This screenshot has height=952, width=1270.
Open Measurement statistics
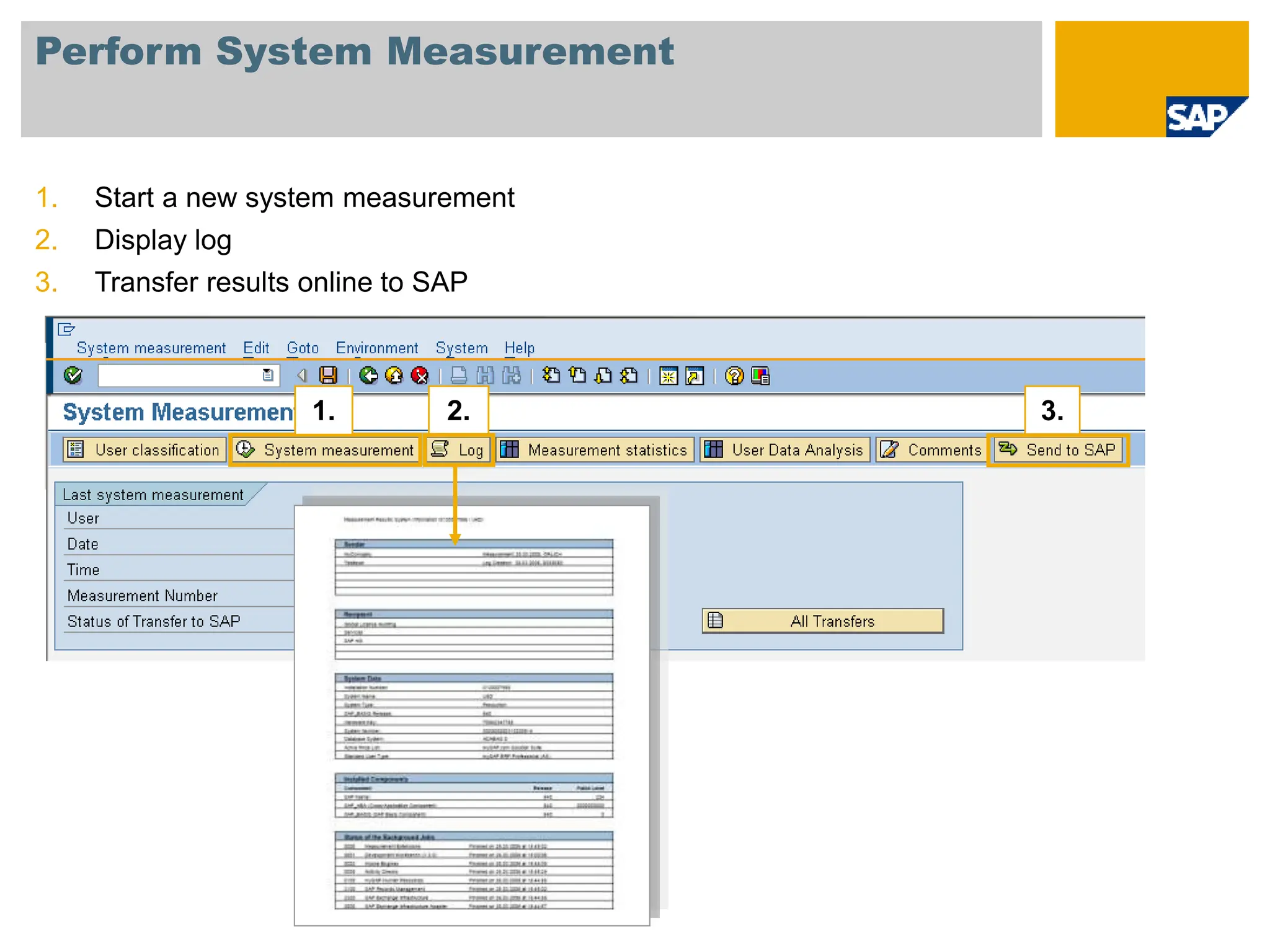[595, 449]
